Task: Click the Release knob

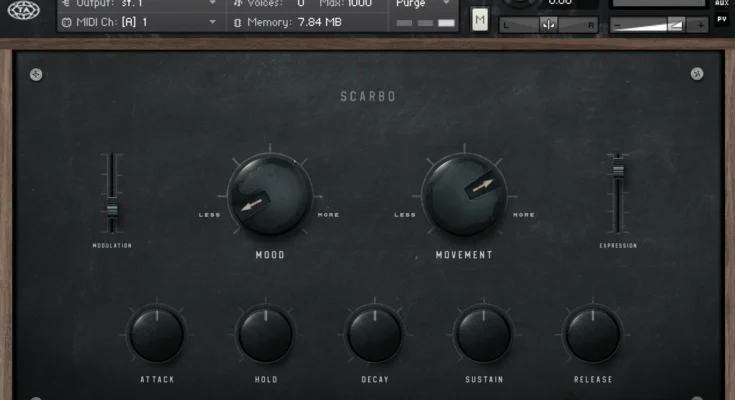Action: pyautogui.click(x=593, y=335)
